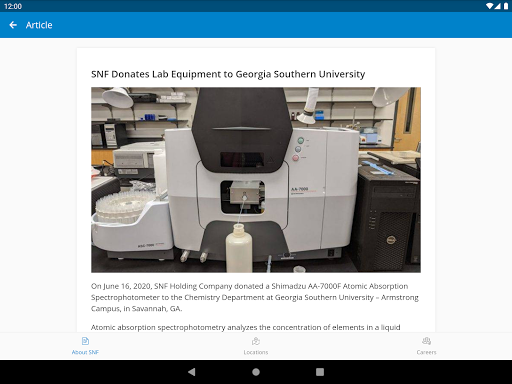Open the Locations tab icon

pos(256,341)
